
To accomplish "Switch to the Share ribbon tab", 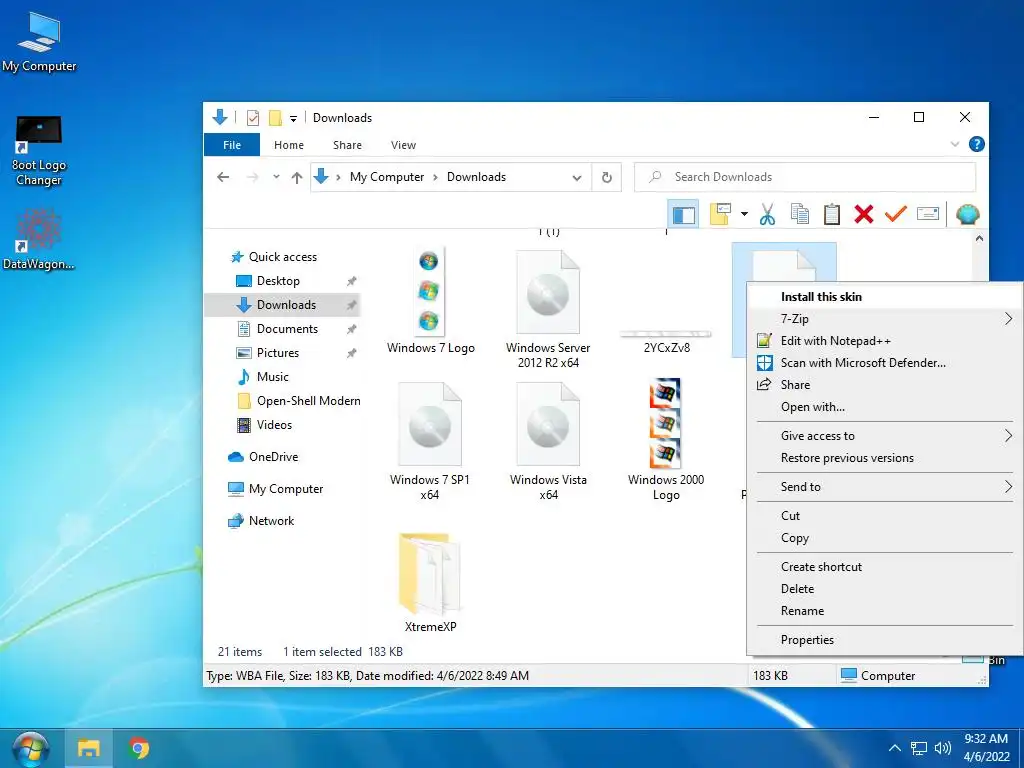I will [347, 145].
